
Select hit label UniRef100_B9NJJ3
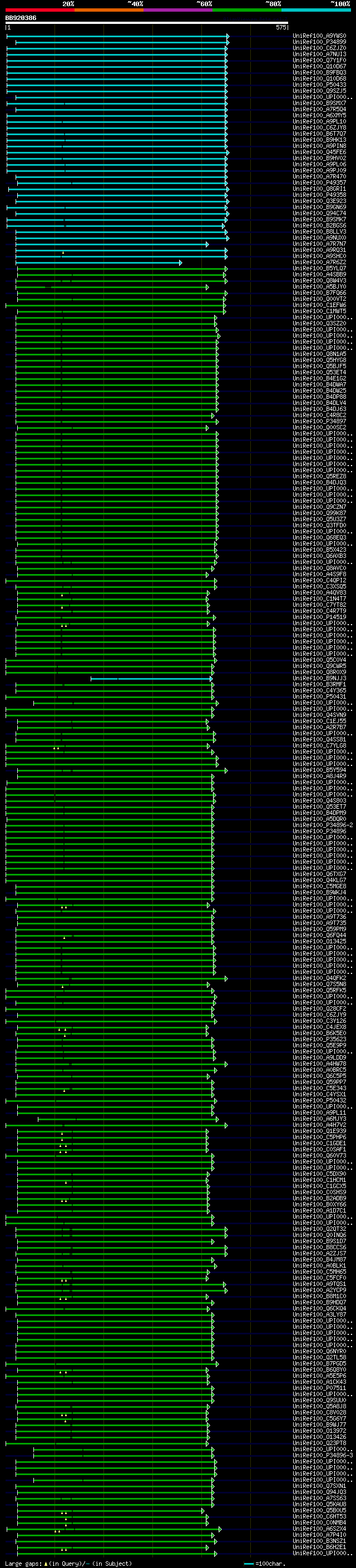319,678
